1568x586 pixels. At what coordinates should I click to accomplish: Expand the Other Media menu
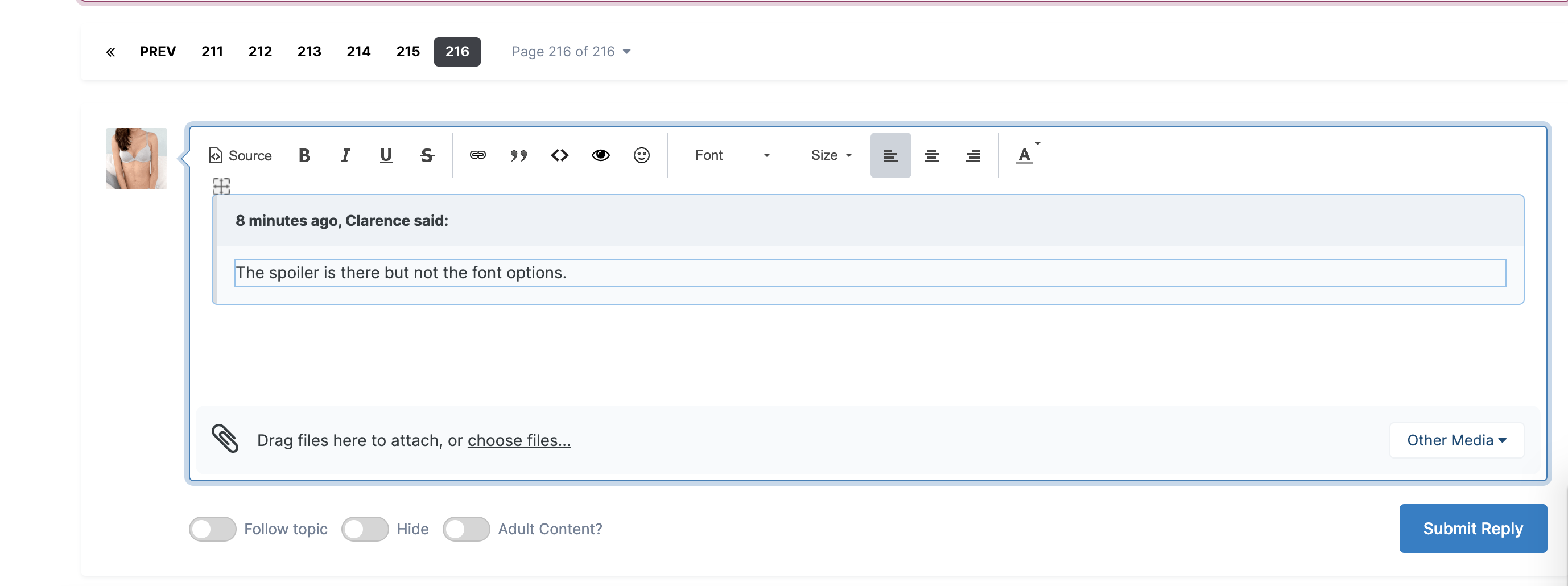1456,440
